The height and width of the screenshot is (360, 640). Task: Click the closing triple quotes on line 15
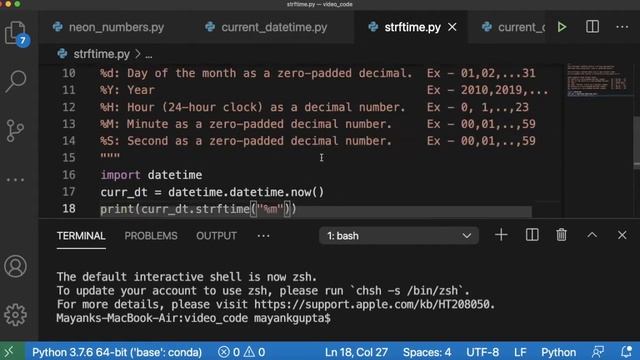coord(110,157)
